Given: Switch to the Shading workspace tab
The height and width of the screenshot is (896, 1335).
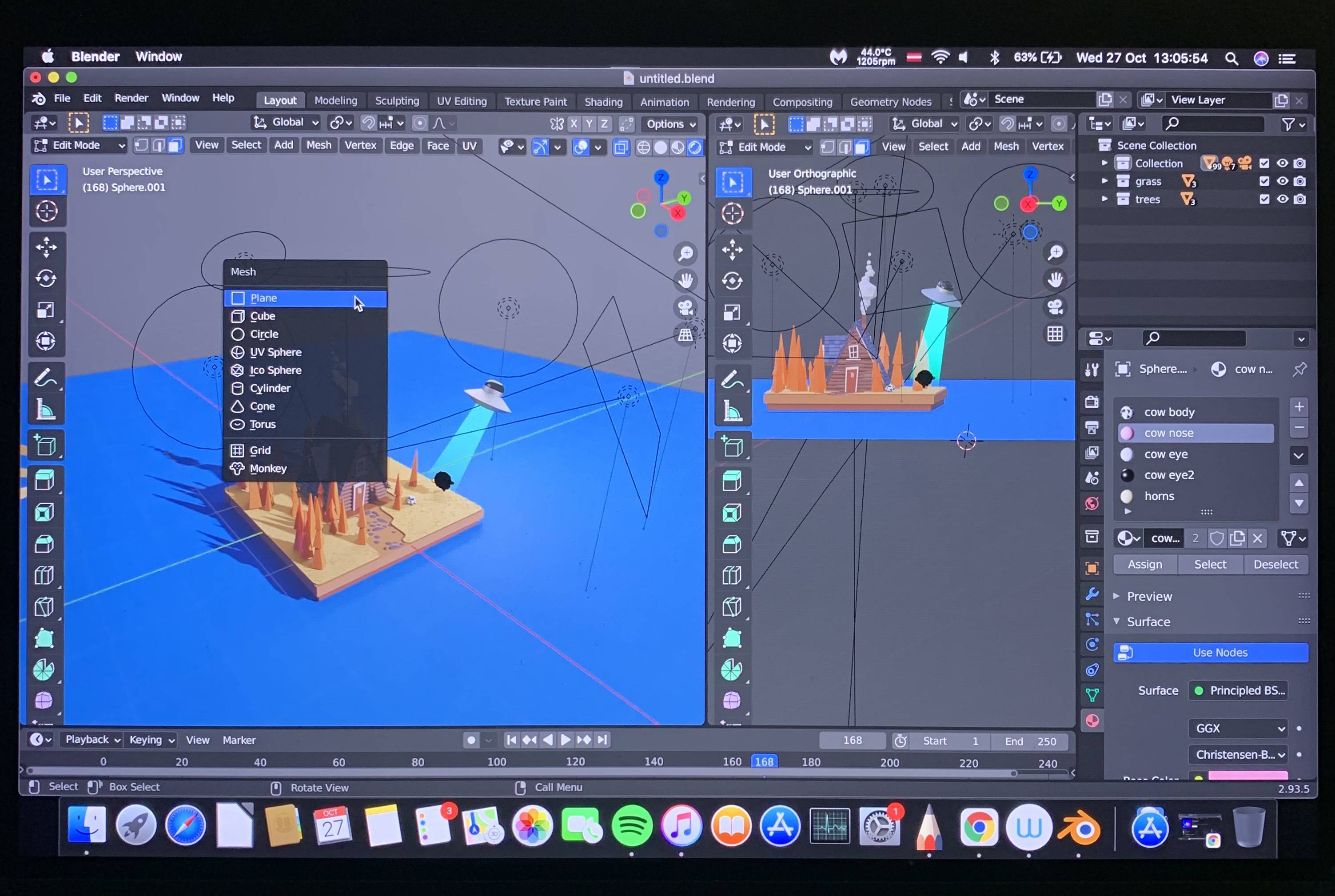Looking at the screenshot, I should (603, 102).
